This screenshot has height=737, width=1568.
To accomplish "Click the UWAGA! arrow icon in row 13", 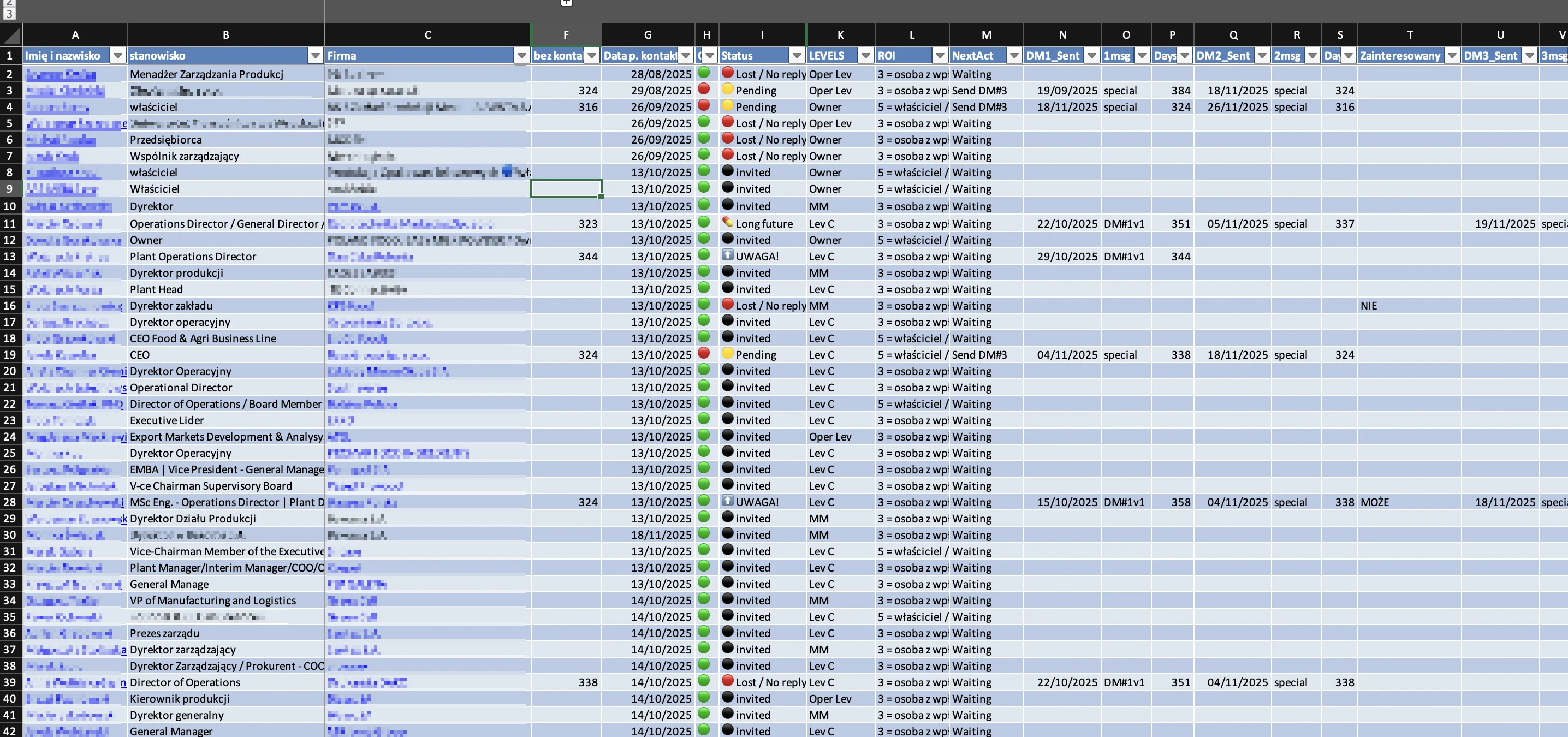I will 727,255.
